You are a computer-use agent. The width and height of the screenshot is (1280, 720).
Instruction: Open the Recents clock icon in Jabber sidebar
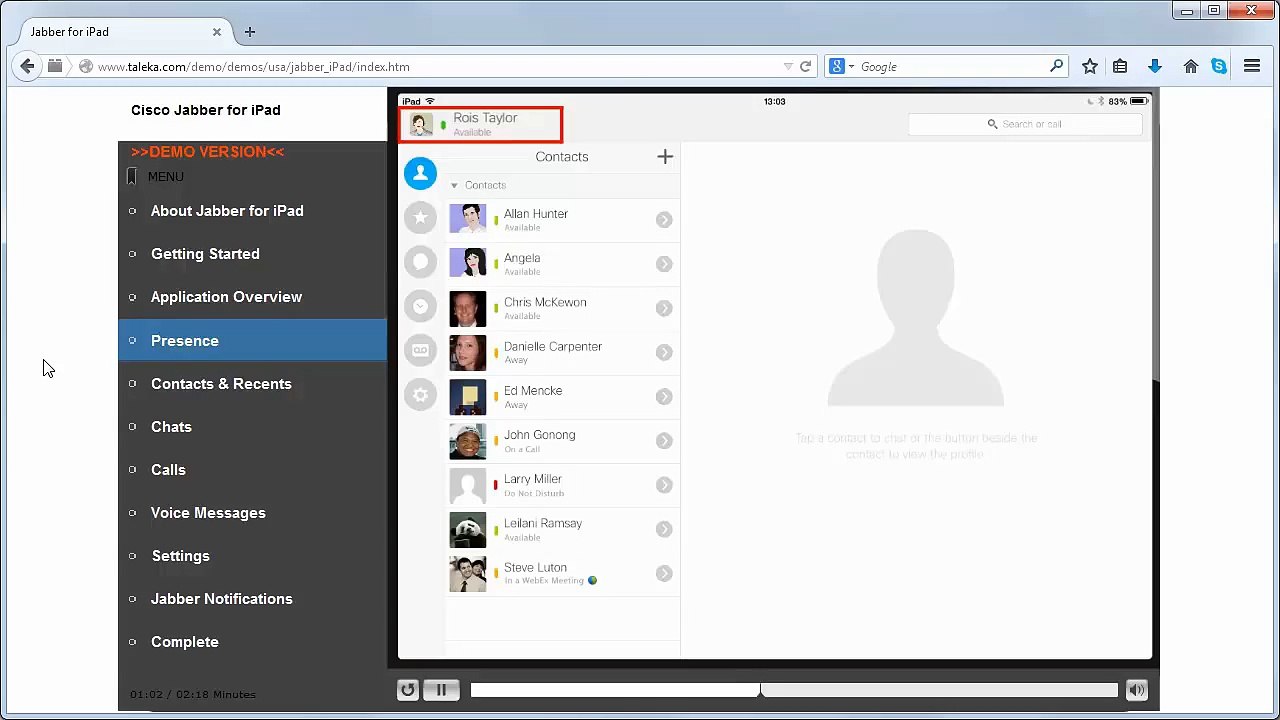click(420, 306)
